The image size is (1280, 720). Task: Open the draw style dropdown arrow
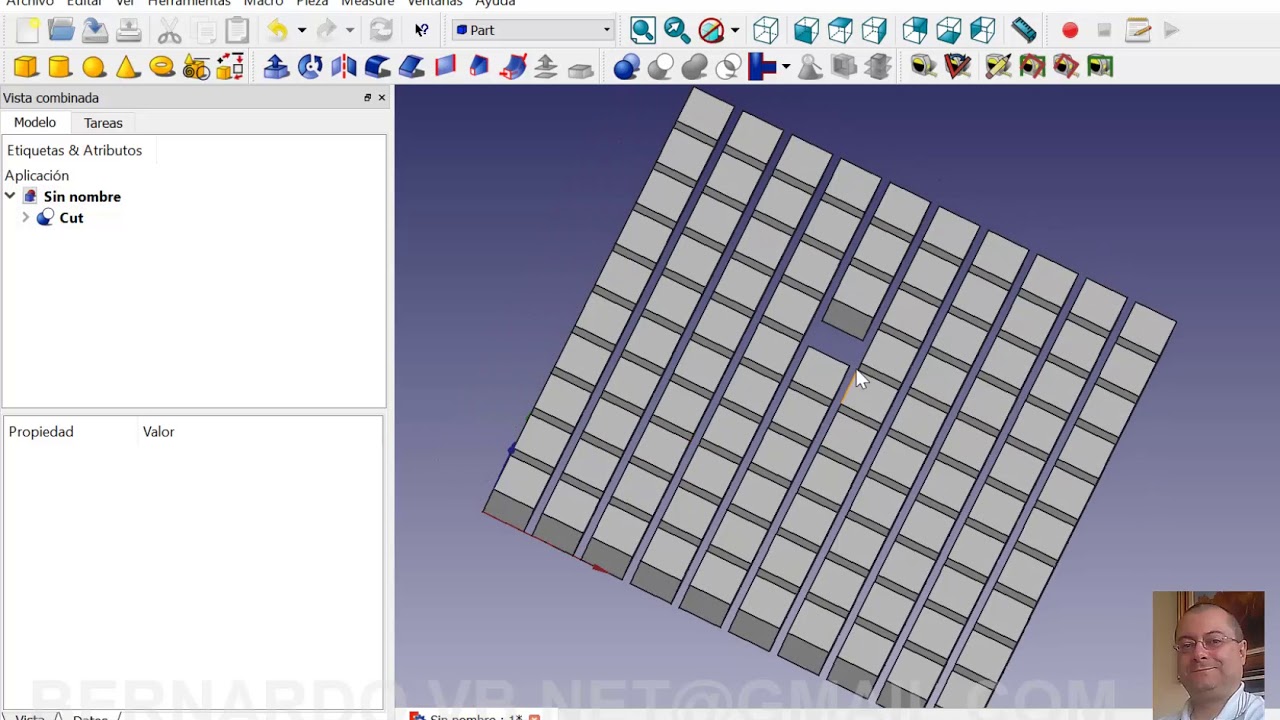click(x=735, y=31)
